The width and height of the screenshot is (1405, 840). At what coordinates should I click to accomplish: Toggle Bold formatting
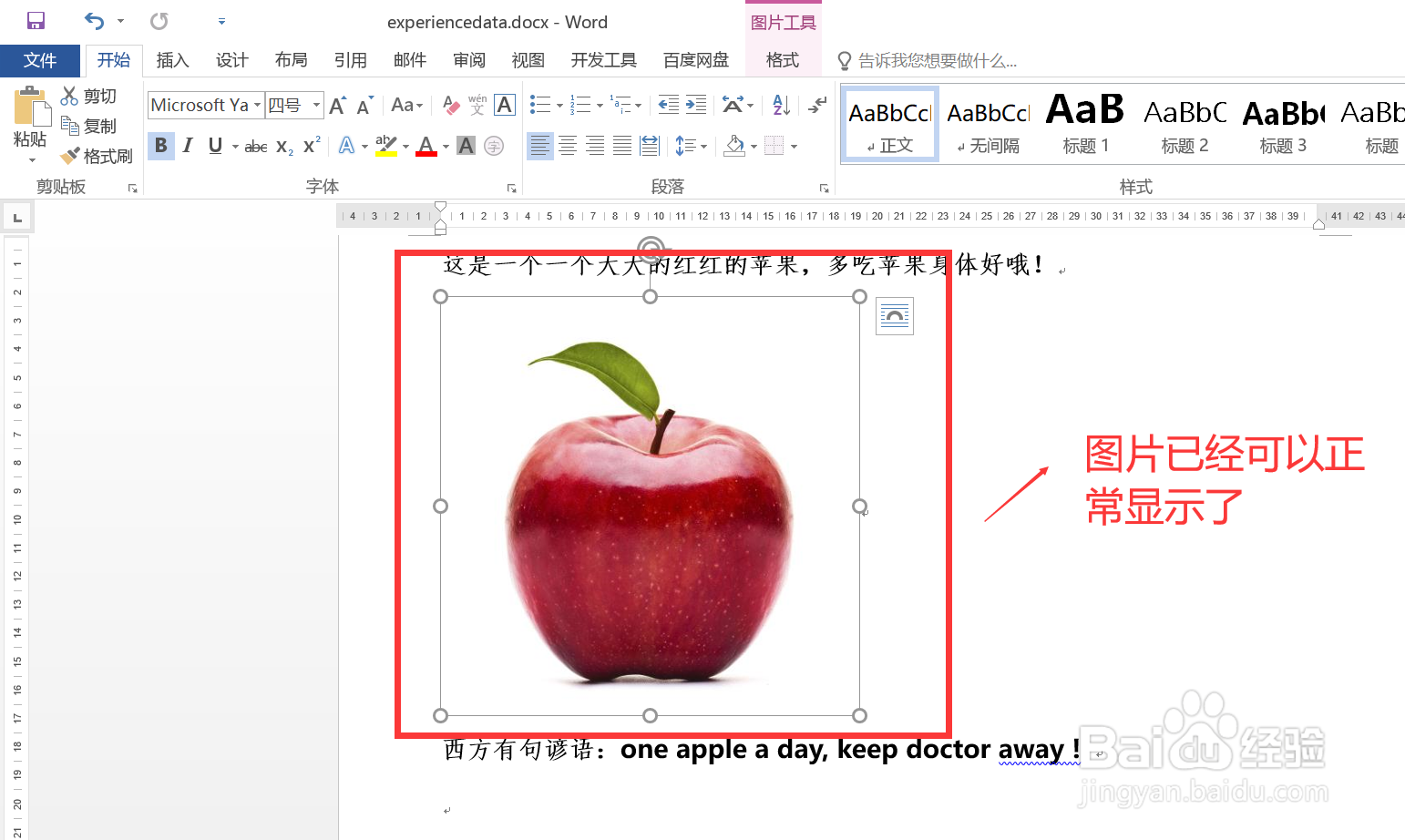click(161, 145)
